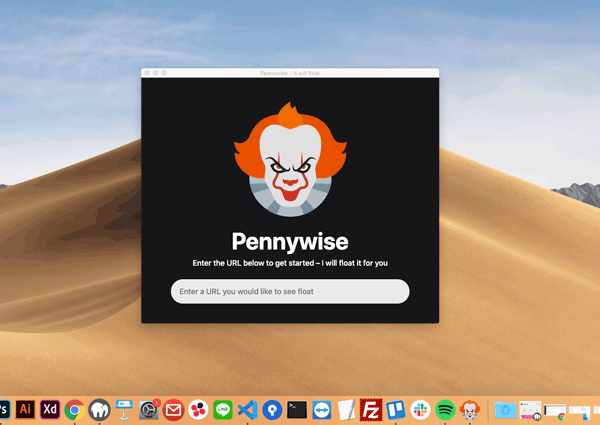Open the LINE messenger dock icon
Image resolution: width=600 pixels, height=425 pixels.
click(x=223, y=410)
